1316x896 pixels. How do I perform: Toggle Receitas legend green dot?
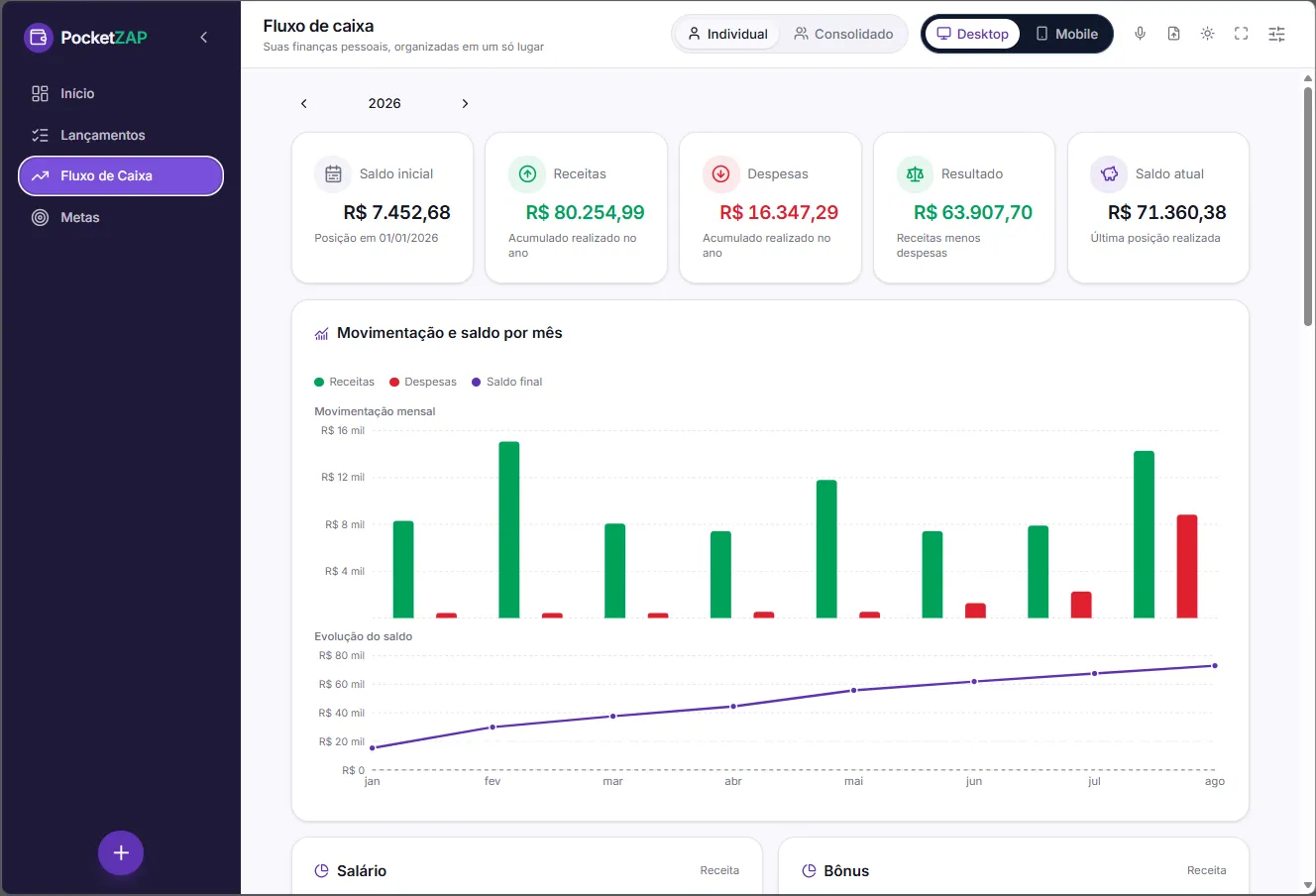319,382
